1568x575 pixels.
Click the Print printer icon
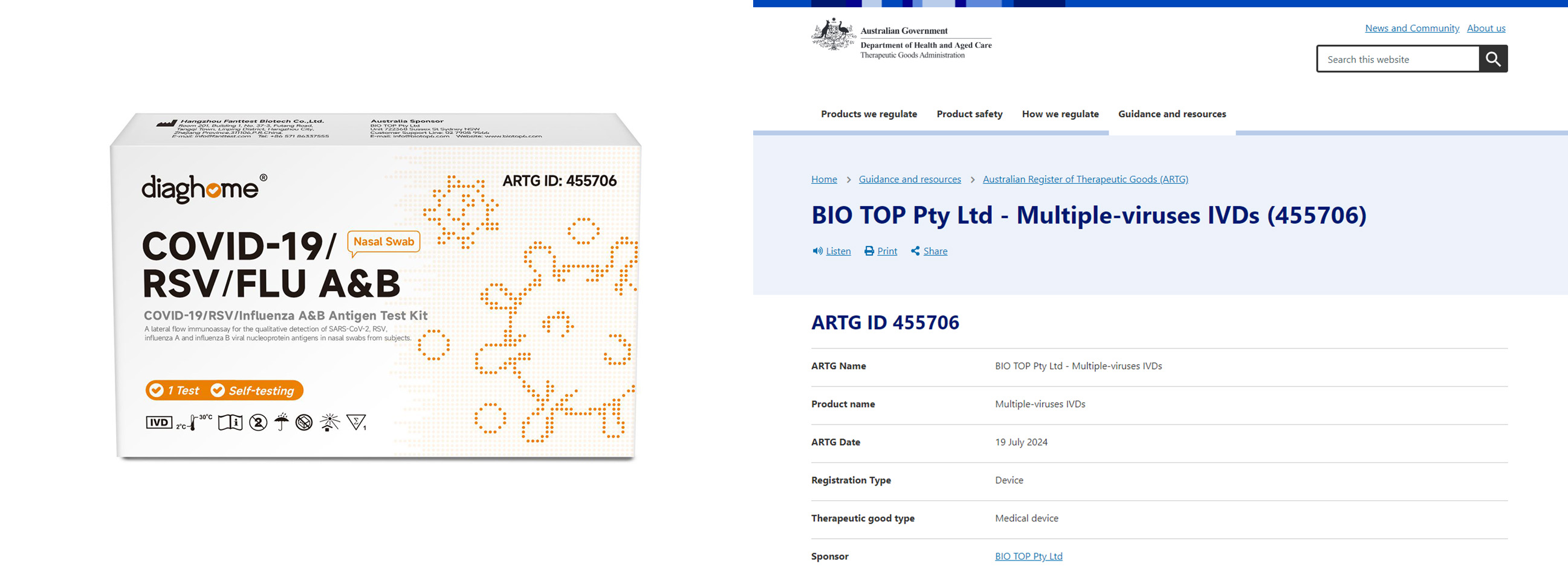point(869,251)
